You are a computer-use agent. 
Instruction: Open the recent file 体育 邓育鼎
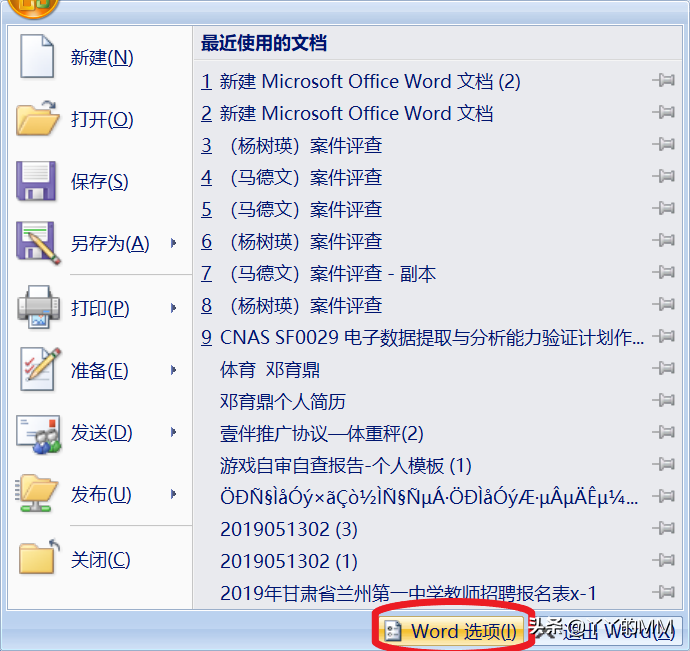coord(270,370)
